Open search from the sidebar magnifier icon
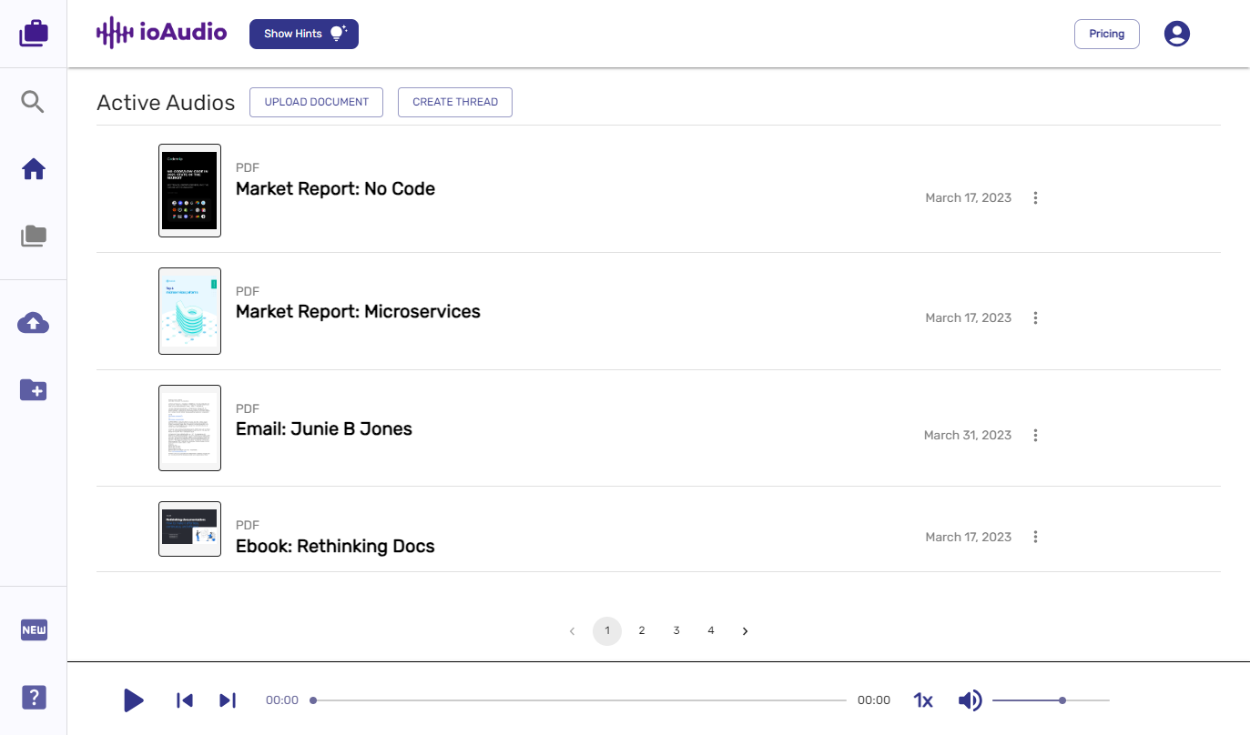Image resolution: width=1250 pixels, height=735 pixels. pos(33,101)
